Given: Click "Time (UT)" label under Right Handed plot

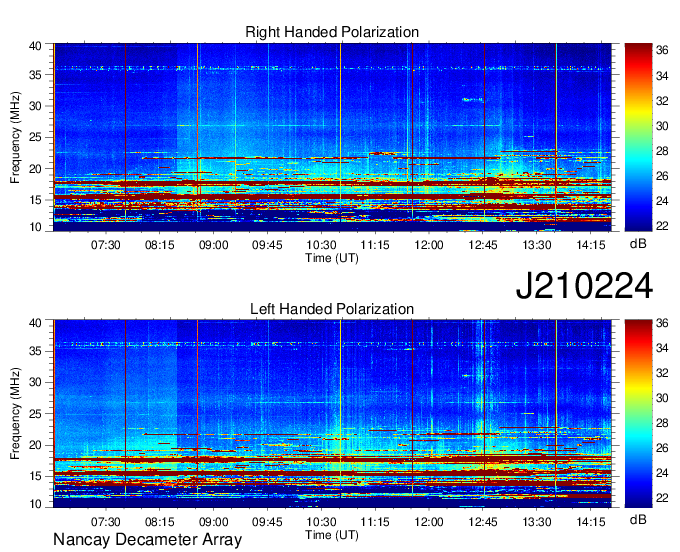Looking at the screenshot, I should click(332, 258).
